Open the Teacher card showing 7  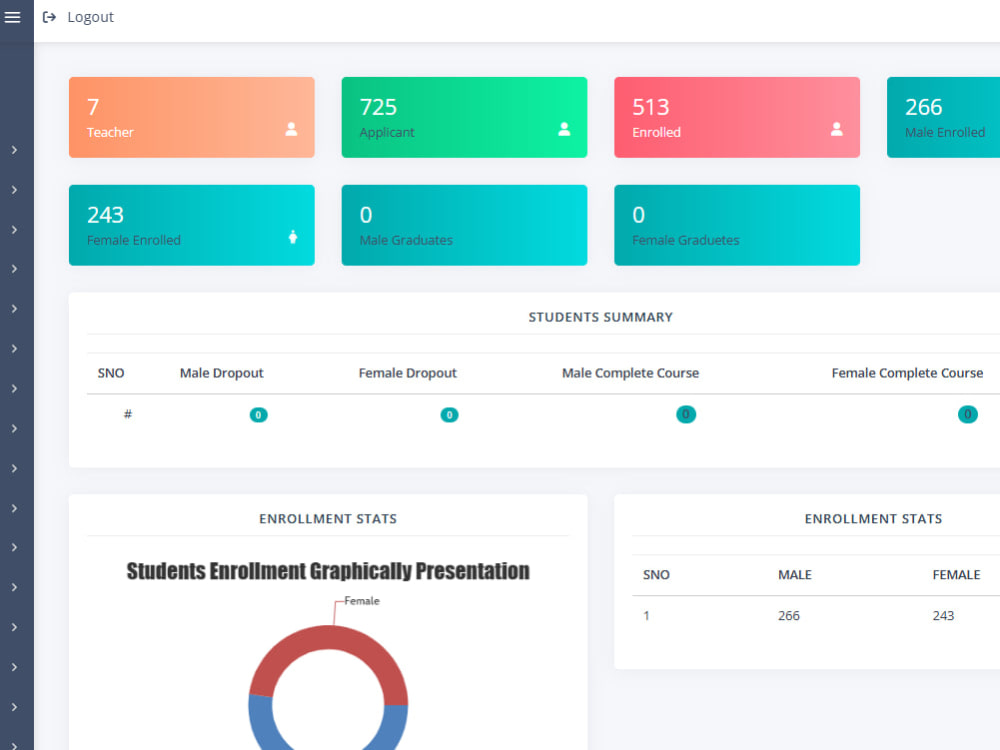click(191, 117)
